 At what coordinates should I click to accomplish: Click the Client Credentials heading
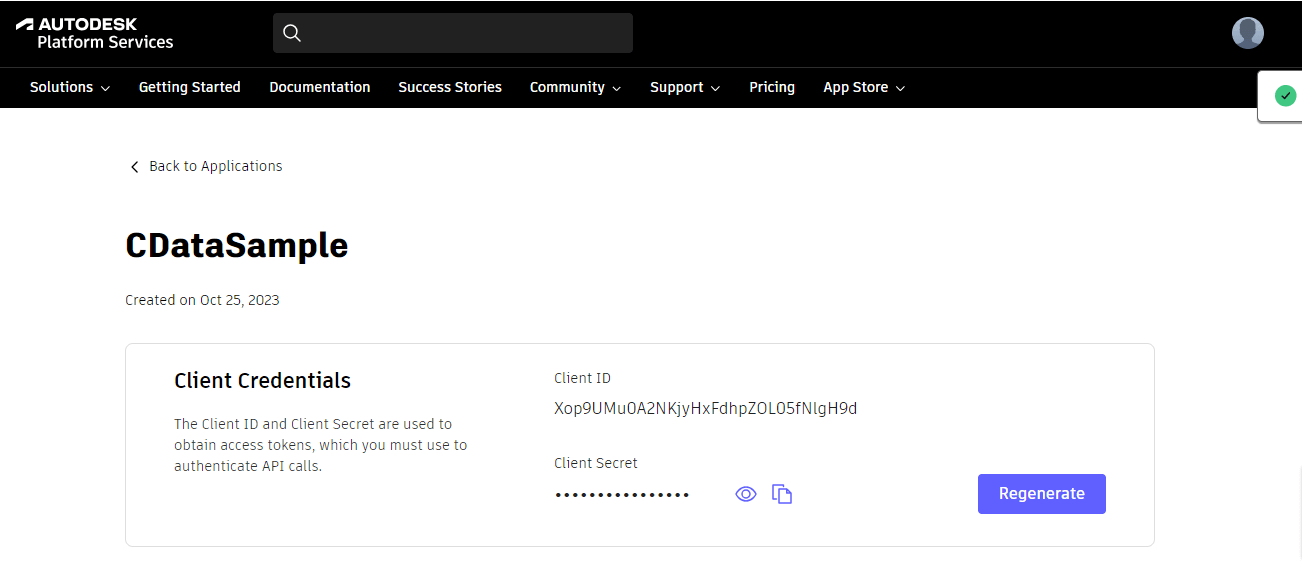263,381
